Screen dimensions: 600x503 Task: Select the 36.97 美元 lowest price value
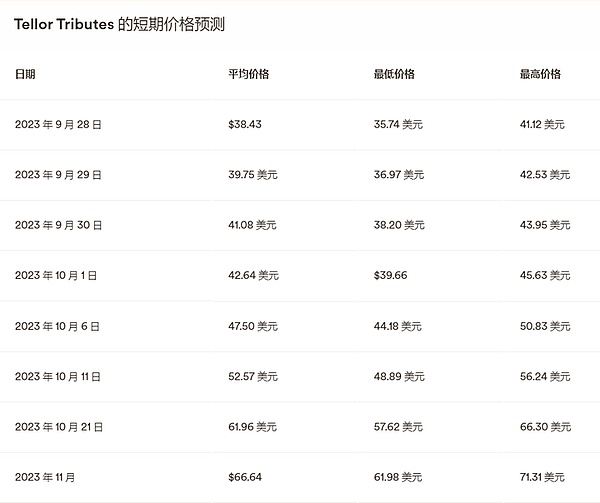[x=398, y=174]
